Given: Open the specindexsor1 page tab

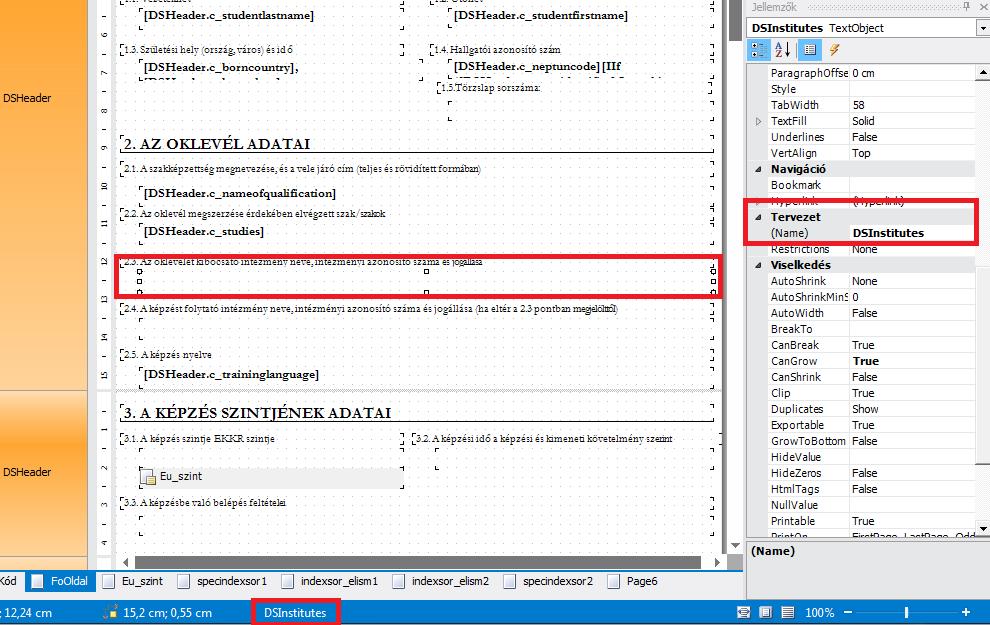Looking at the screenshot, I should pos(222,581).
